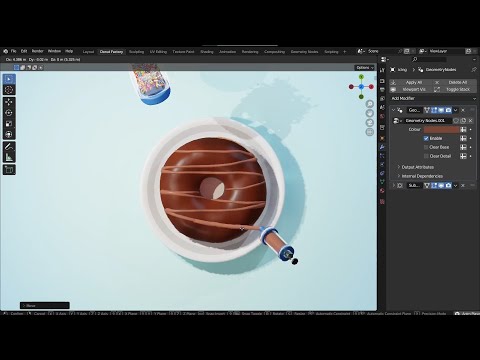Open the Object Data properties tab icon
This screenshot has height=360, width=480.
(382, 182)
